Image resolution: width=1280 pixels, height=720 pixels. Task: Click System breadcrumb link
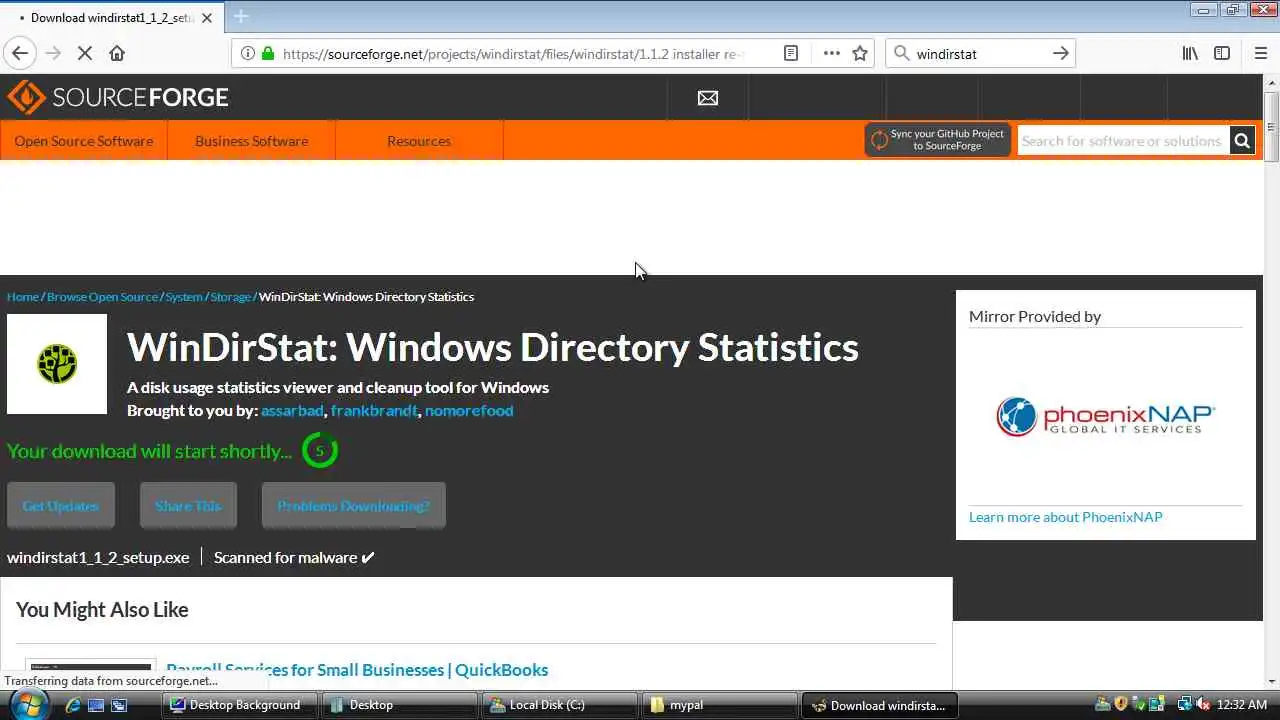(184, 297)
